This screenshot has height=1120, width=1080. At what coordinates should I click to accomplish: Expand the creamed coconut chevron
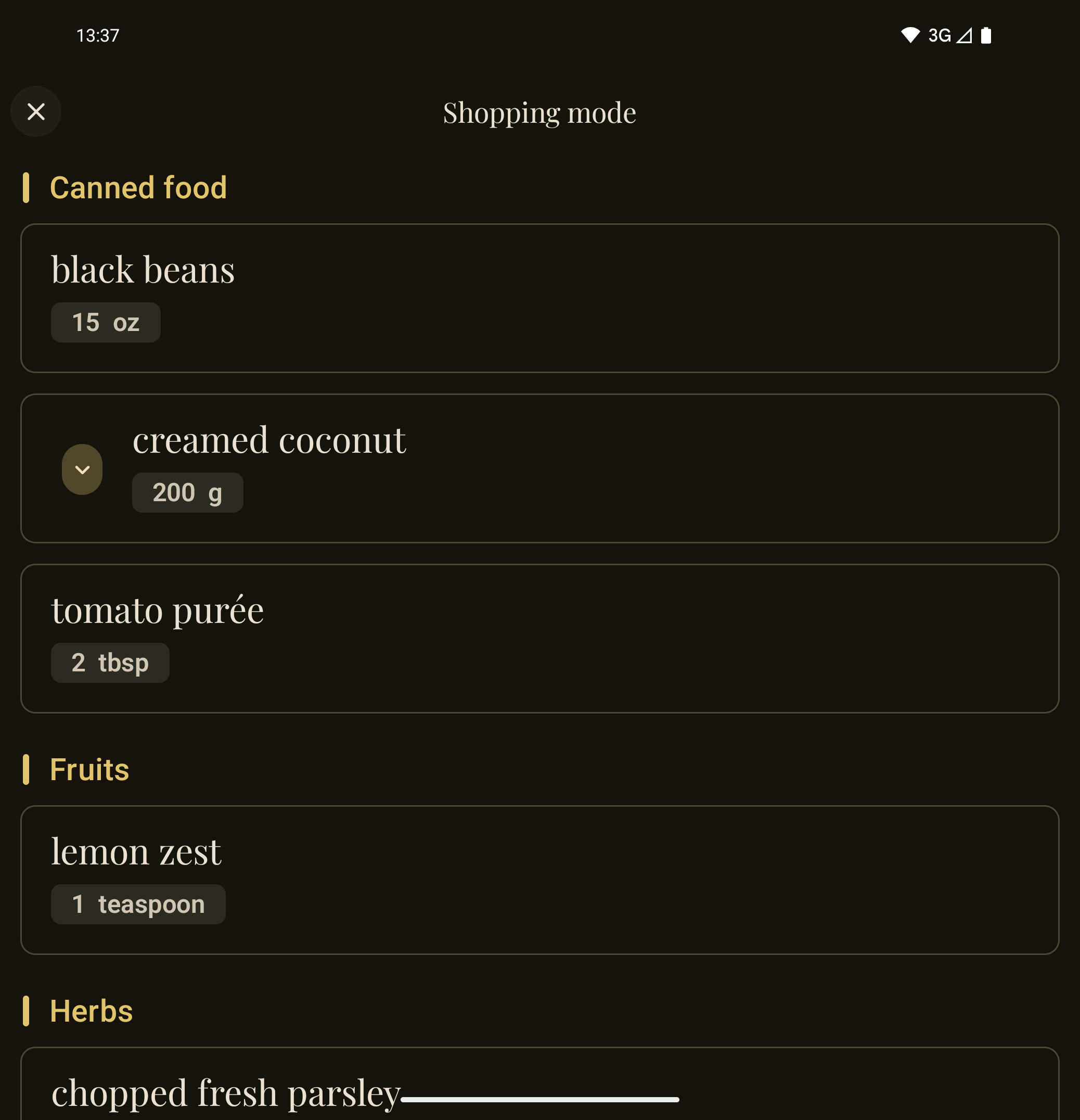82,469
